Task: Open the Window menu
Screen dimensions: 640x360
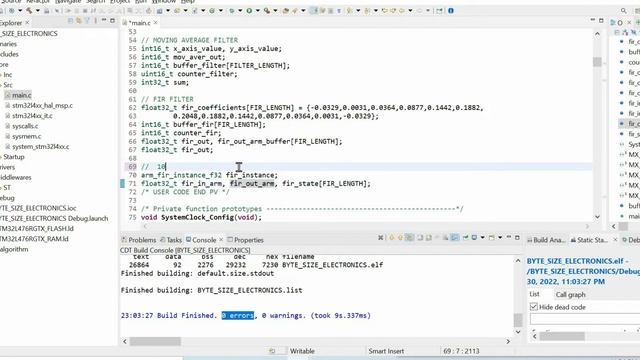Action: [164, 2]
